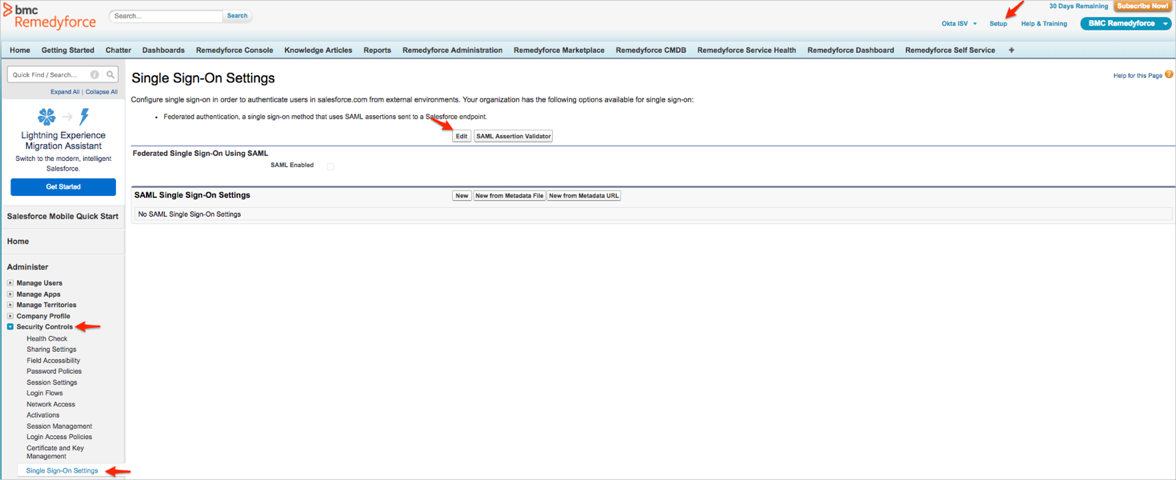
Task: Expand the Company Profile tree node
Action: (11, 316)
